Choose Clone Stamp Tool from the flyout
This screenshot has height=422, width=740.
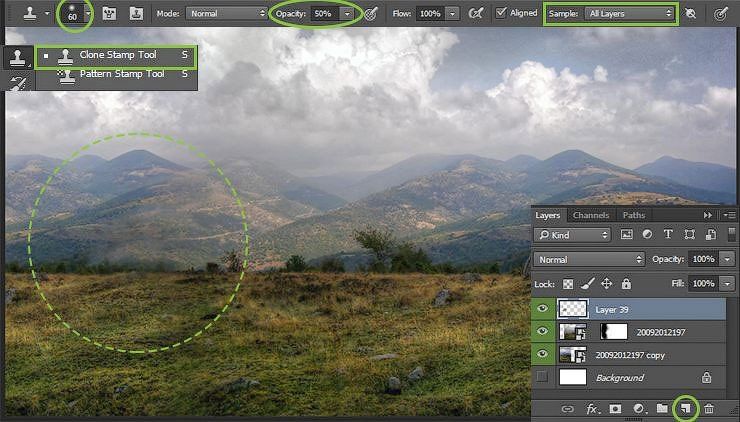pos(116,56)
